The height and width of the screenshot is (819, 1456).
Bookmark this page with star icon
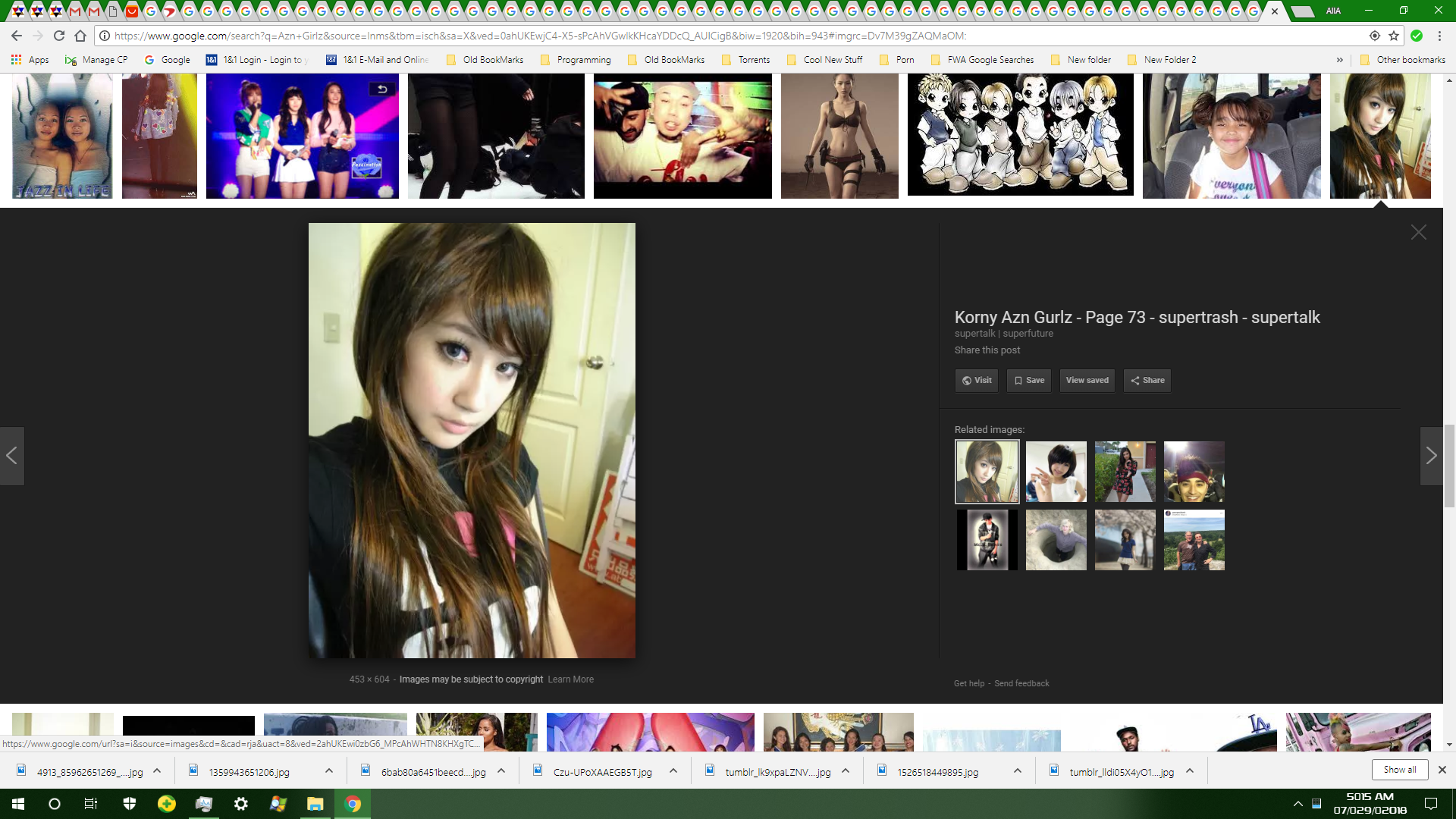click(x=1394, y=36)
